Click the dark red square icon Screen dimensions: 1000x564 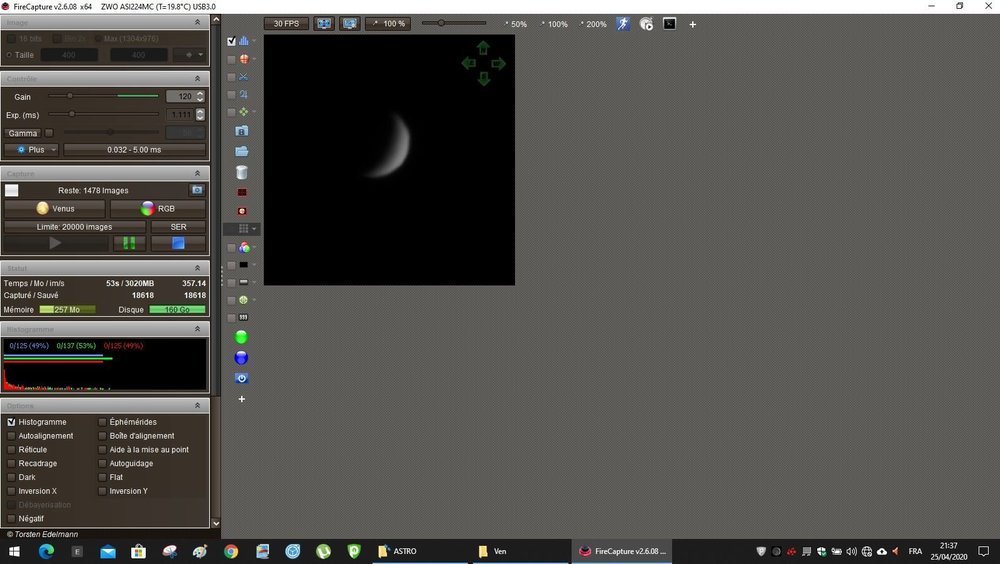tap(242, 192)
